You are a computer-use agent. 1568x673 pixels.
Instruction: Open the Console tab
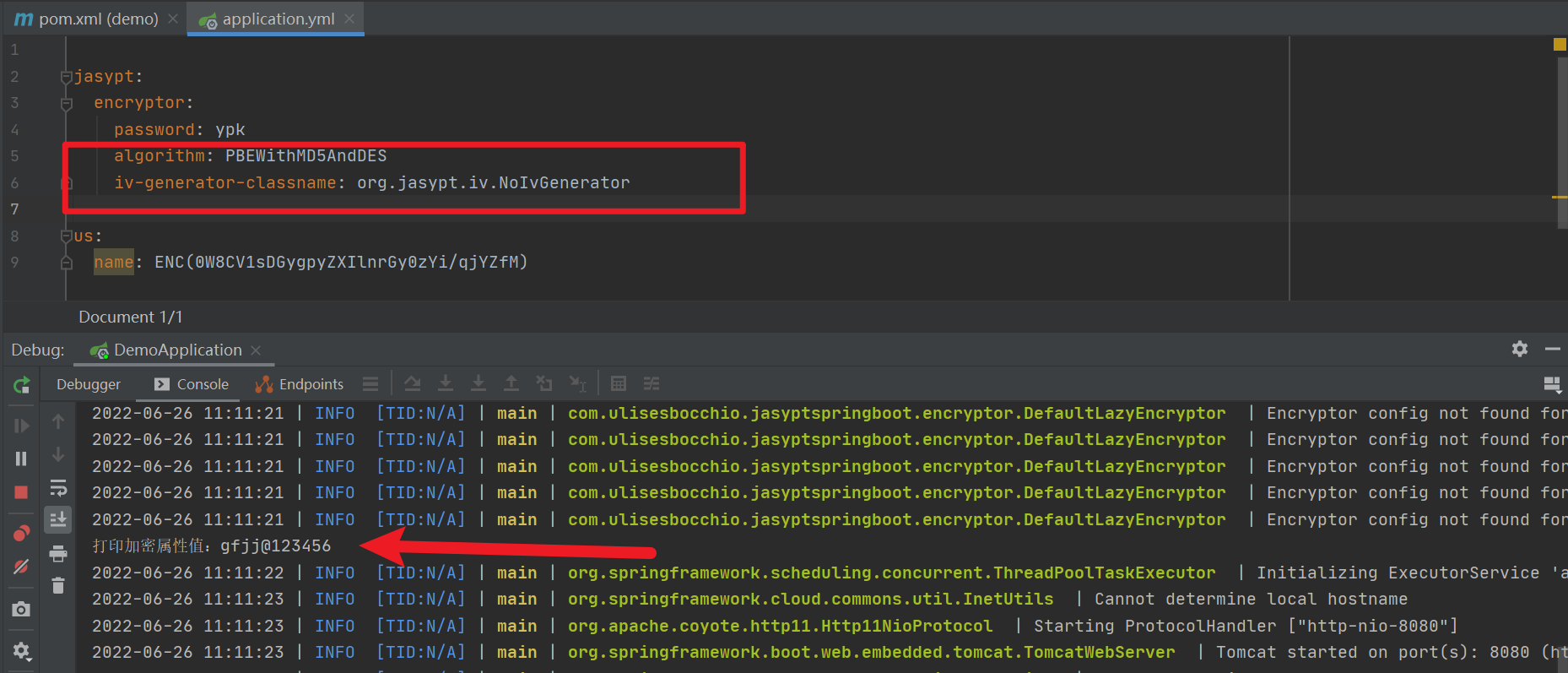[x=192, y=384]
